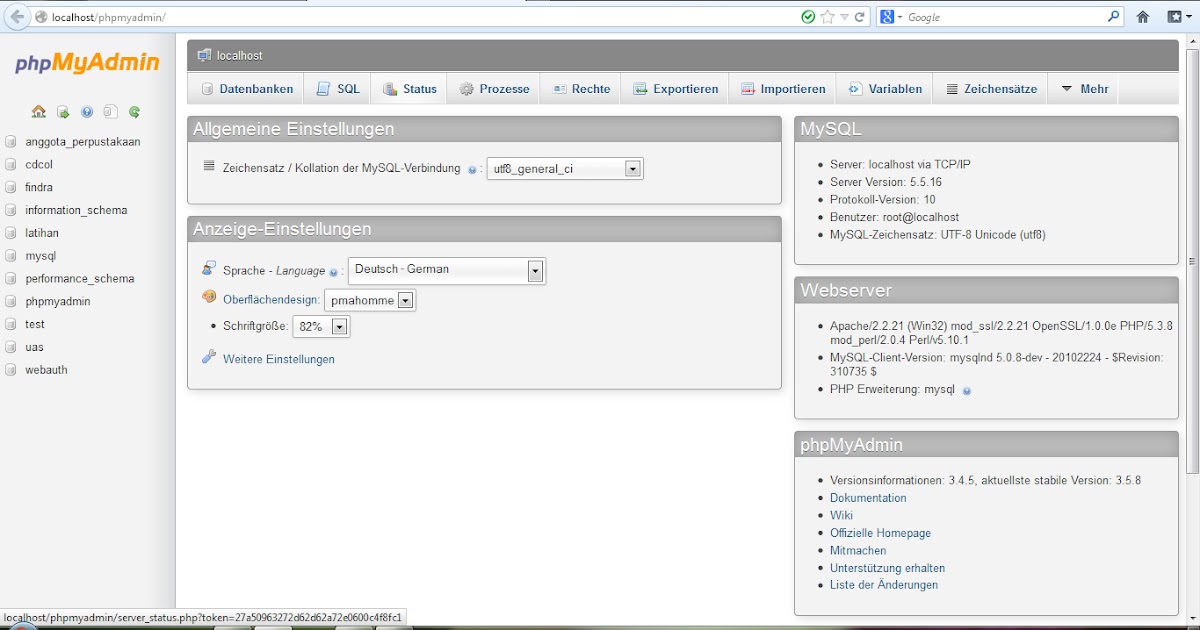Open the utf8_general_ci collation dropdown
This screenshot has width=1200, height=630.
(x=632, y=168)
